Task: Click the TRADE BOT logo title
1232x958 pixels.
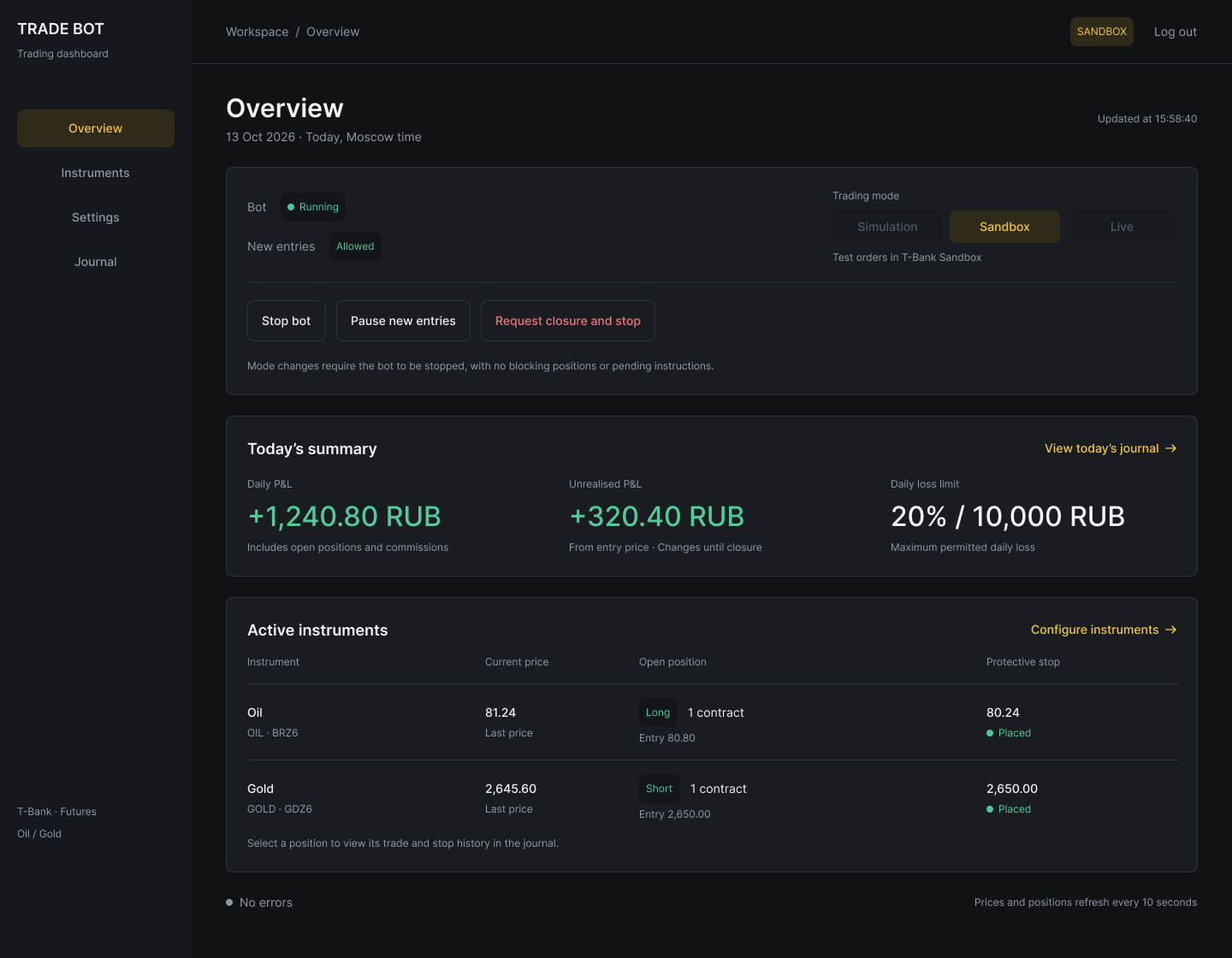Action: [x=61, y=29]
